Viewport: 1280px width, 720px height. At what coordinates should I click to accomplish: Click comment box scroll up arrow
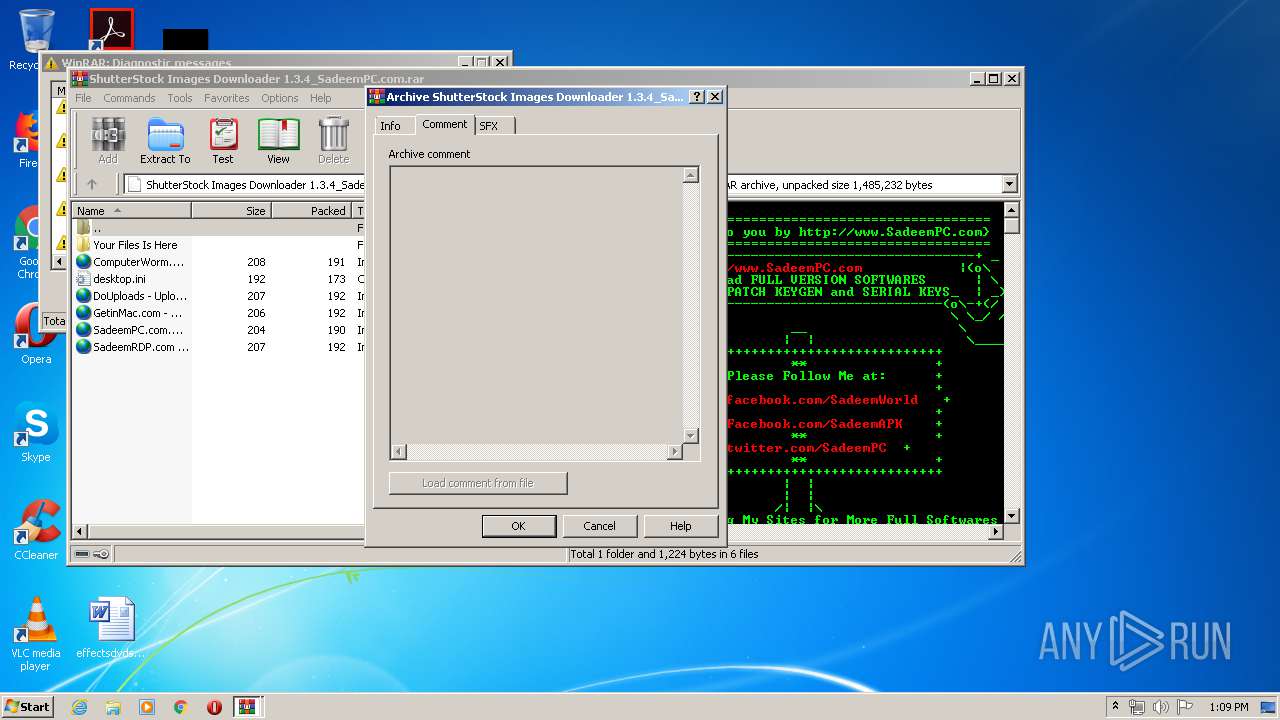click(691, 175)
